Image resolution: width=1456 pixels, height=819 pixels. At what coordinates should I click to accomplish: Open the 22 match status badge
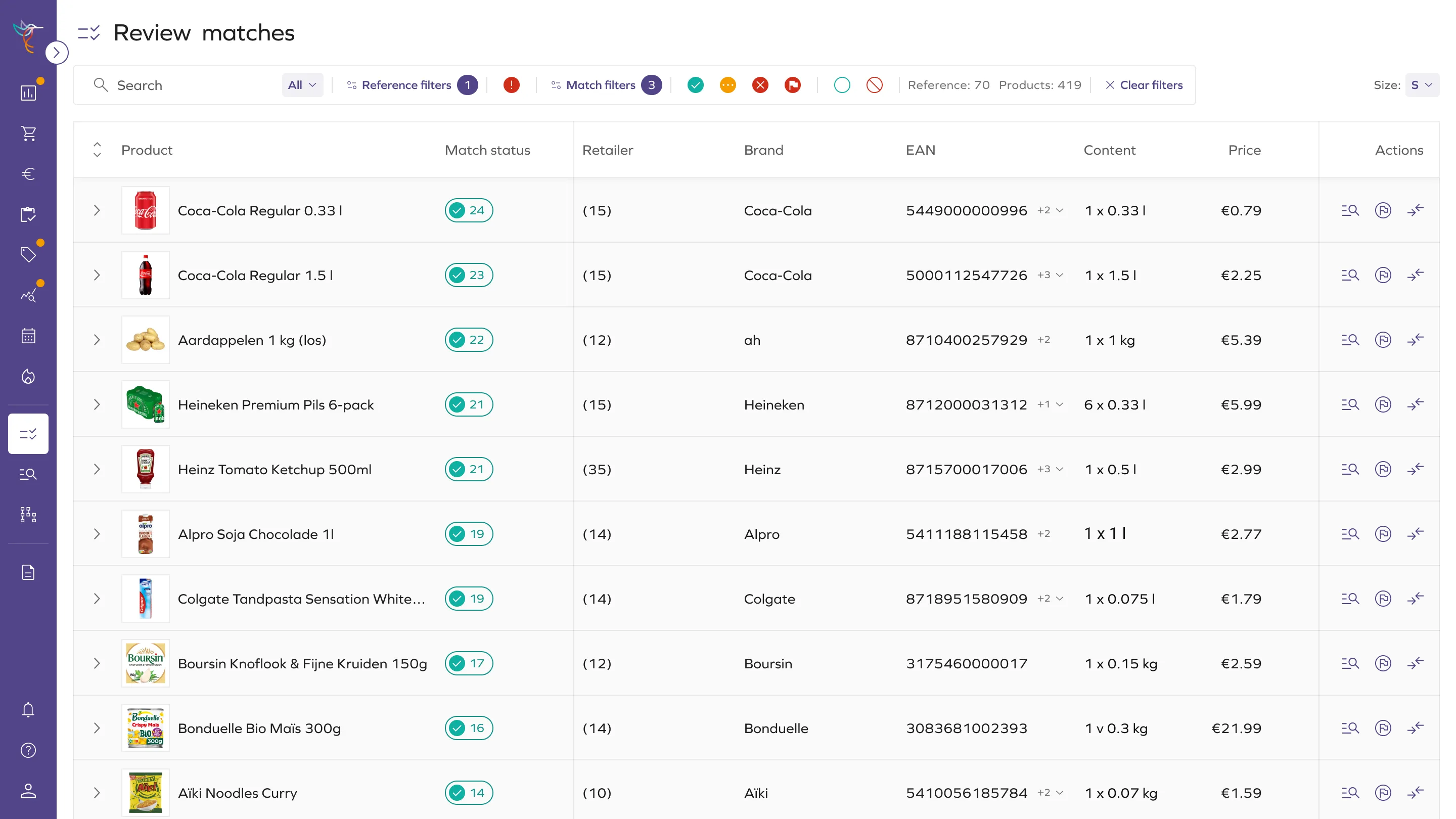[x=469, y=340]
